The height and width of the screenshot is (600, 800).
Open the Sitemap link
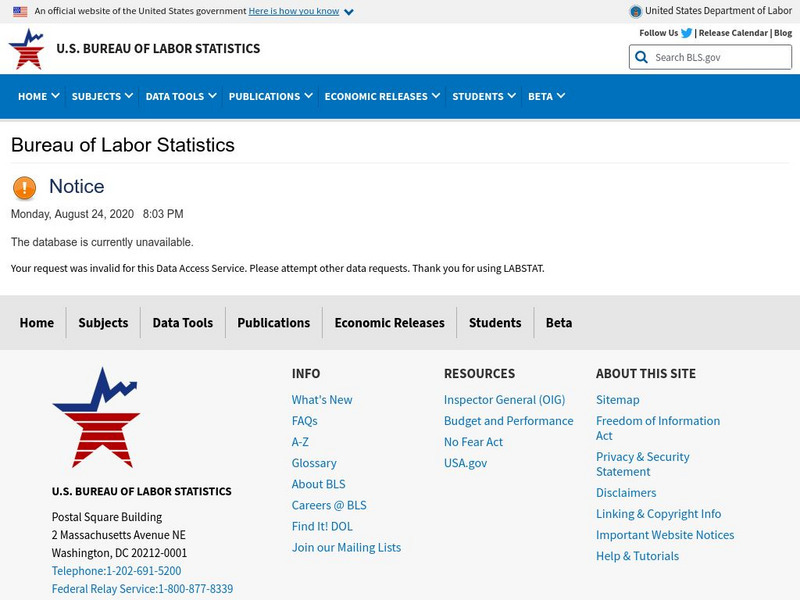617,400
